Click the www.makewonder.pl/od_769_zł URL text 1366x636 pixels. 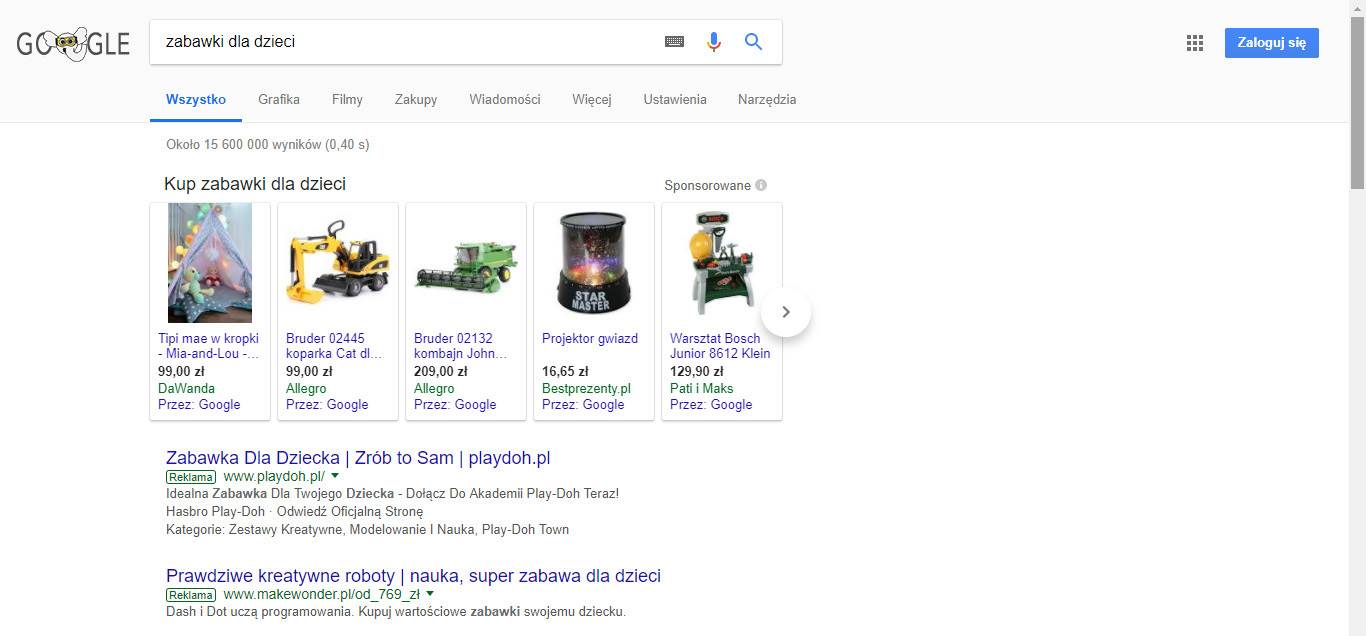pyautogui.click(x=322, y=594)
